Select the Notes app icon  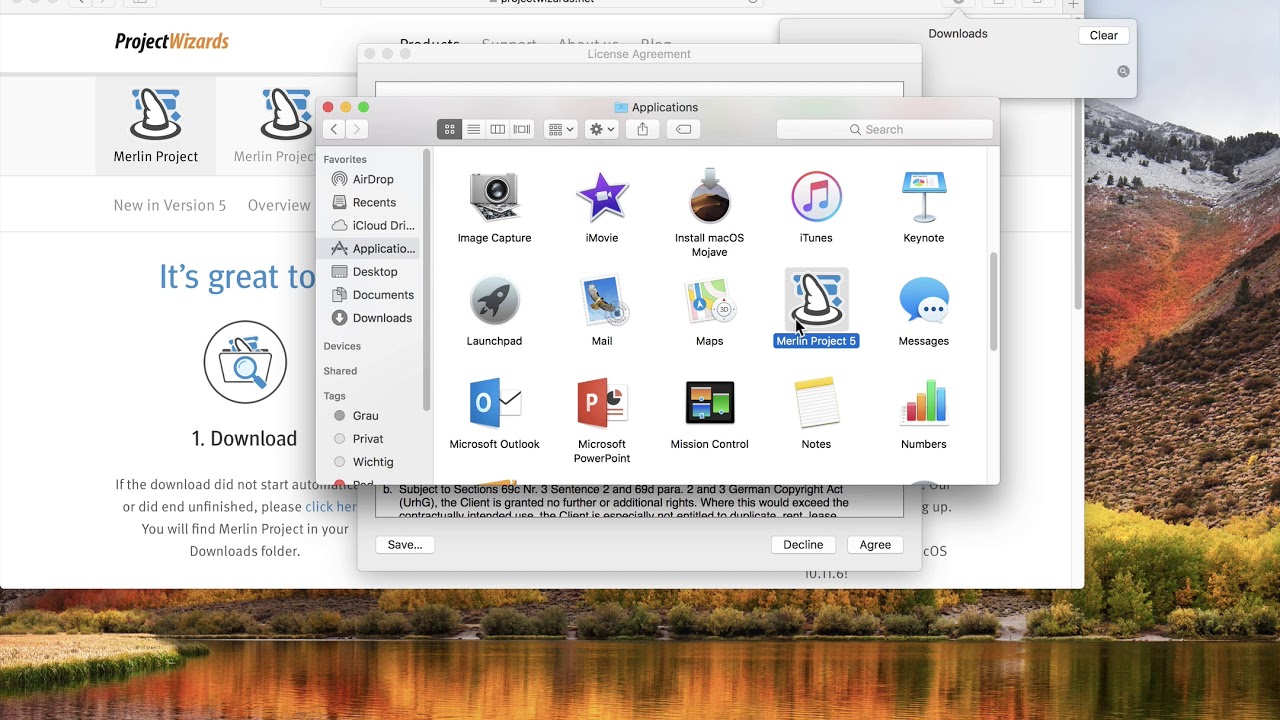click(816, 403)
